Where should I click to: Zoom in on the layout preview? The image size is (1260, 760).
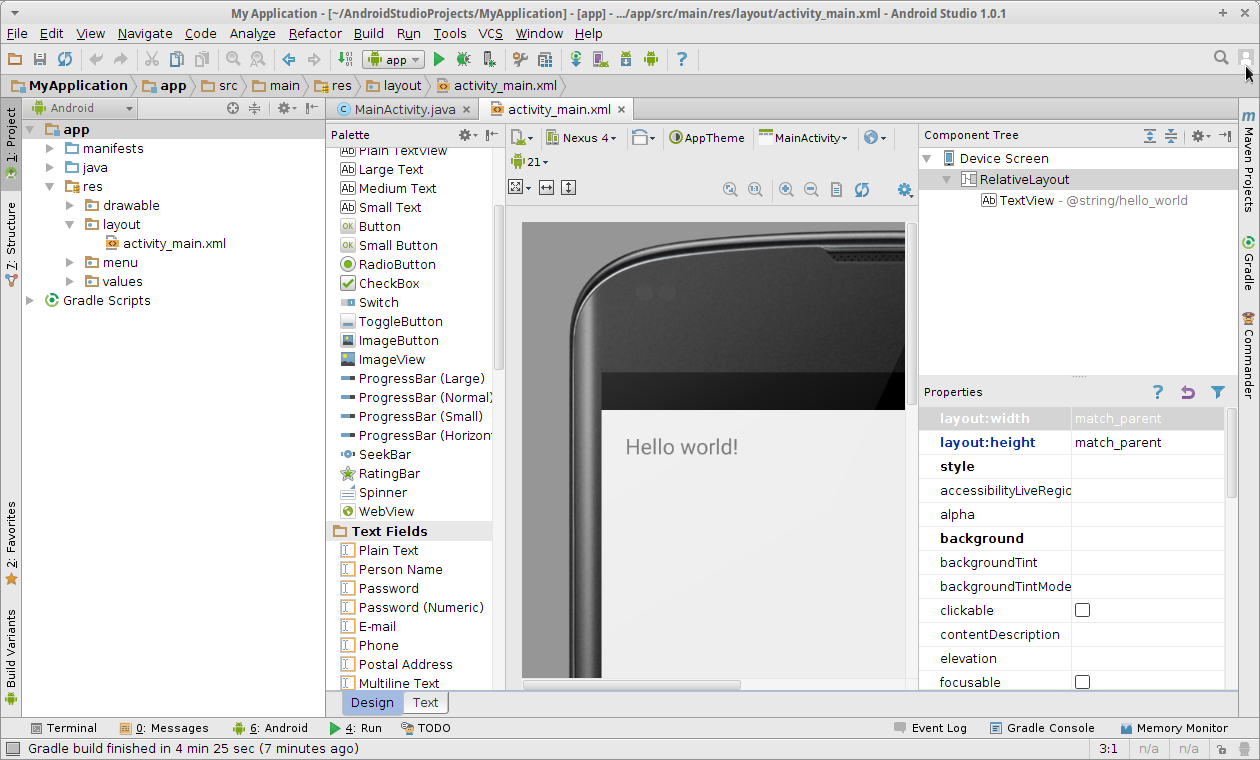click(786, 189)
